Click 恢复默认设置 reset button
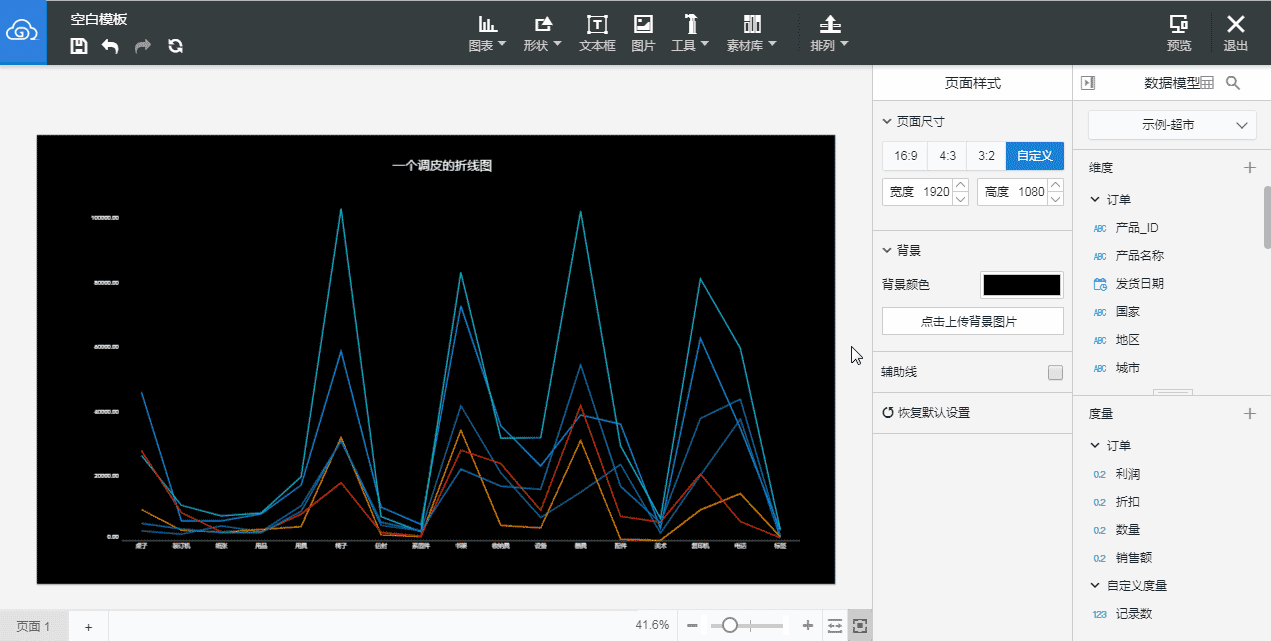Screen dimensions: 1271x641 [926, 412]
